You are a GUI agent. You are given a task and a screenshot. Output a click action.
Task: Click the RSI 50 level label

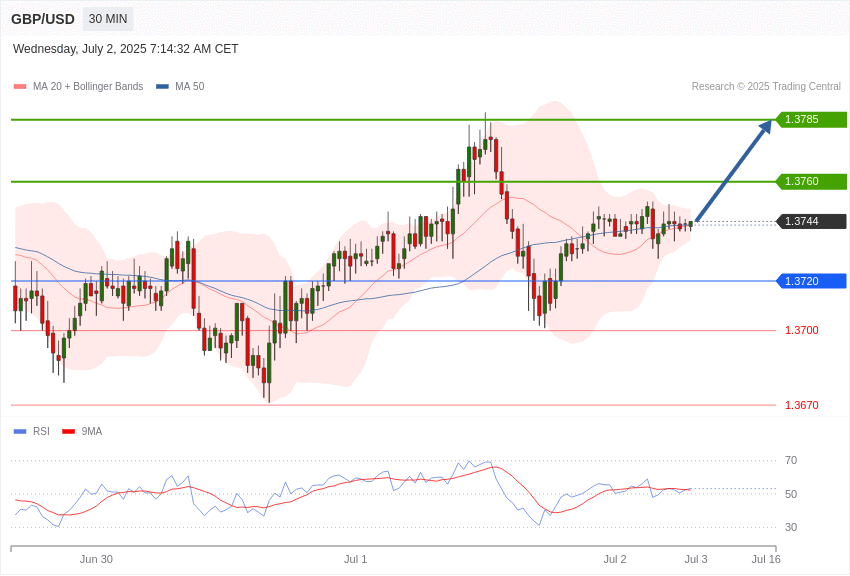[791, 494]
